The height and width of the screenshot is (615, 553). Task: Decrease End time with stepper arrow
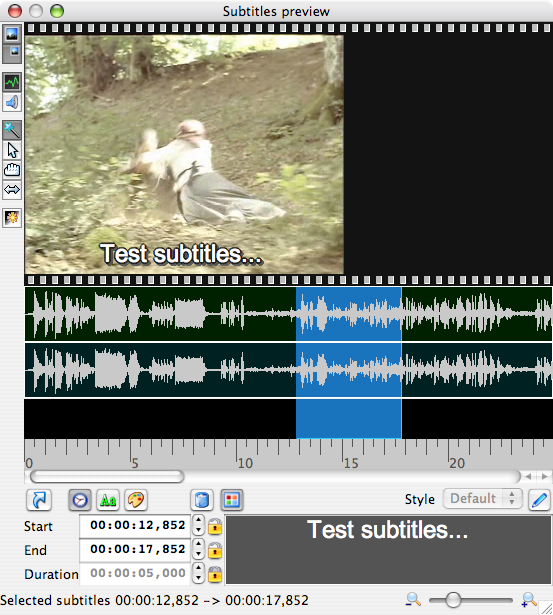click(198, 555)
